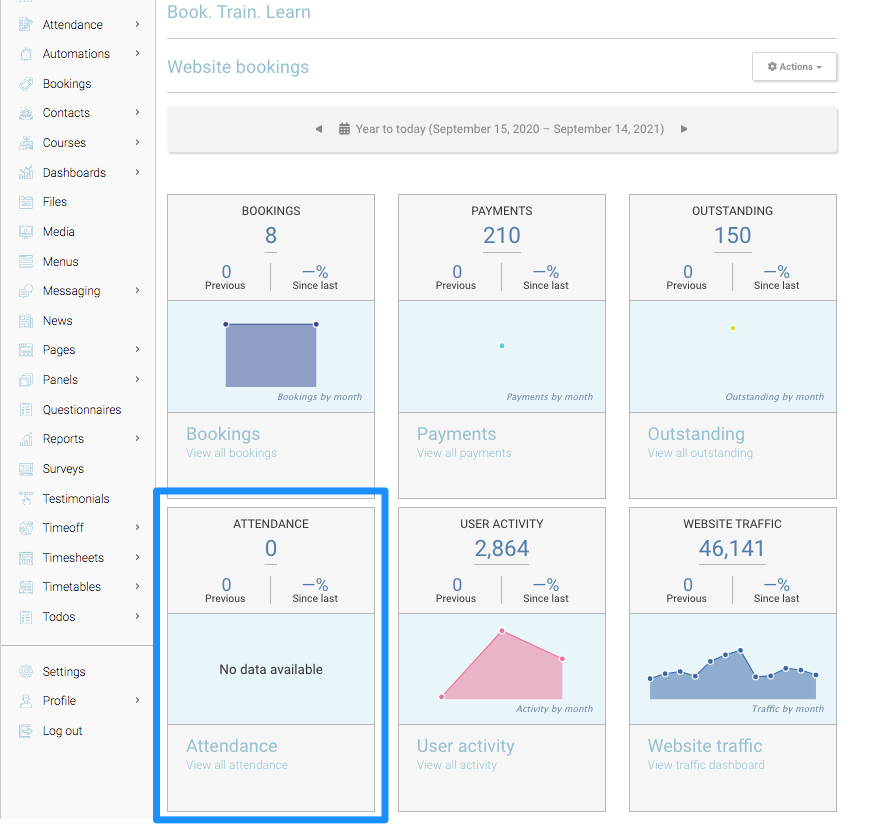Click the Log out icon
The width and height of the screenshot is (870, 824).
26,731
